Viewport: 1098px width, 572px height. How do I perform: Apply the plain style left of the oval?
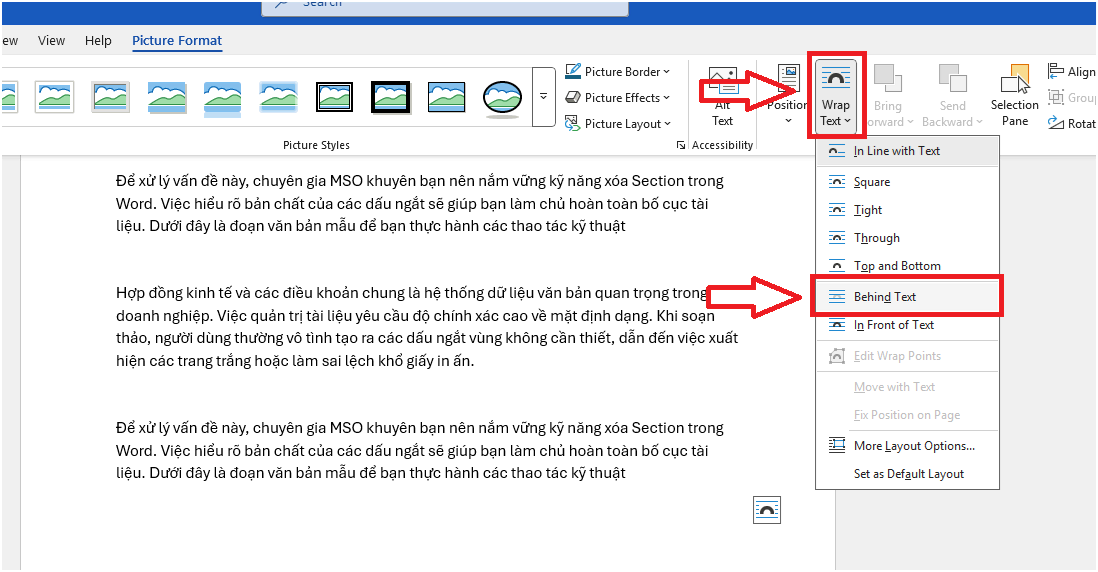(x=446, y=97)
